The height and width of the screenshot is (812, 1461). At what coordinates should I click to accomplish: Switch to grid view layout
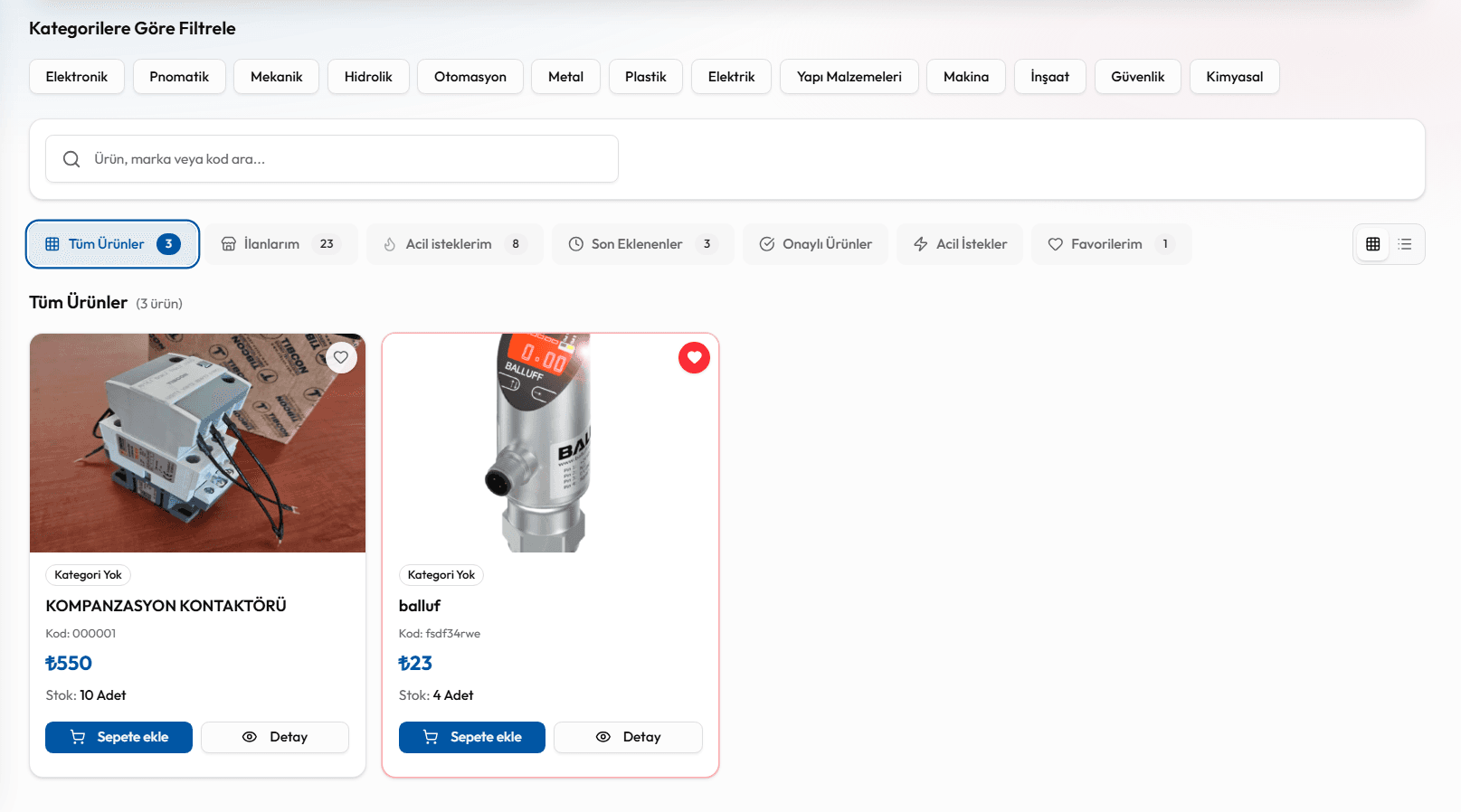[x=1372, y=244]
